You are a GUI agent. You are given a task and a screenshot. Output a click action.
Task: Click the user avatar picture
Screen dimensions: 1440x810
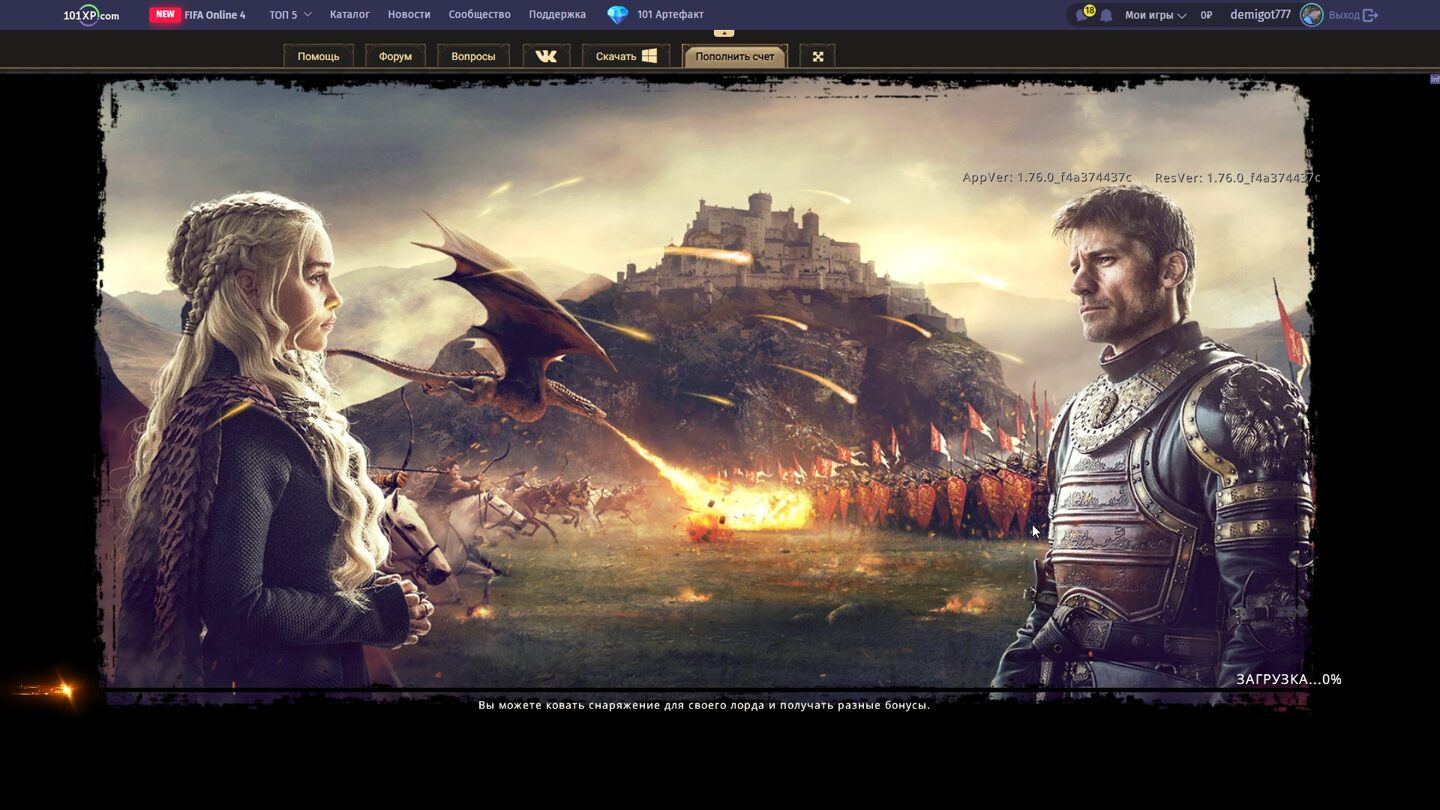[x=1311, y=15]
